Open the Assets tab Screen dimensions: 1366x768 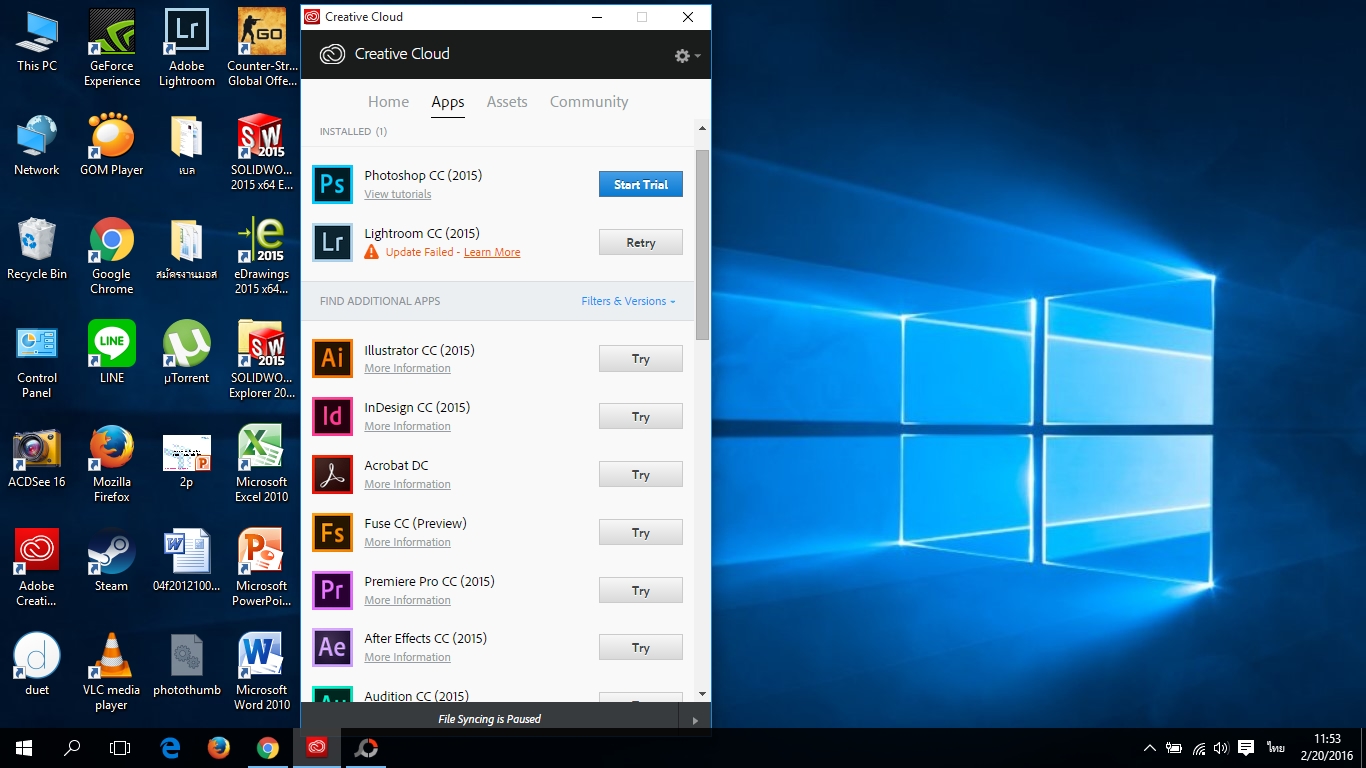(507, 102)
